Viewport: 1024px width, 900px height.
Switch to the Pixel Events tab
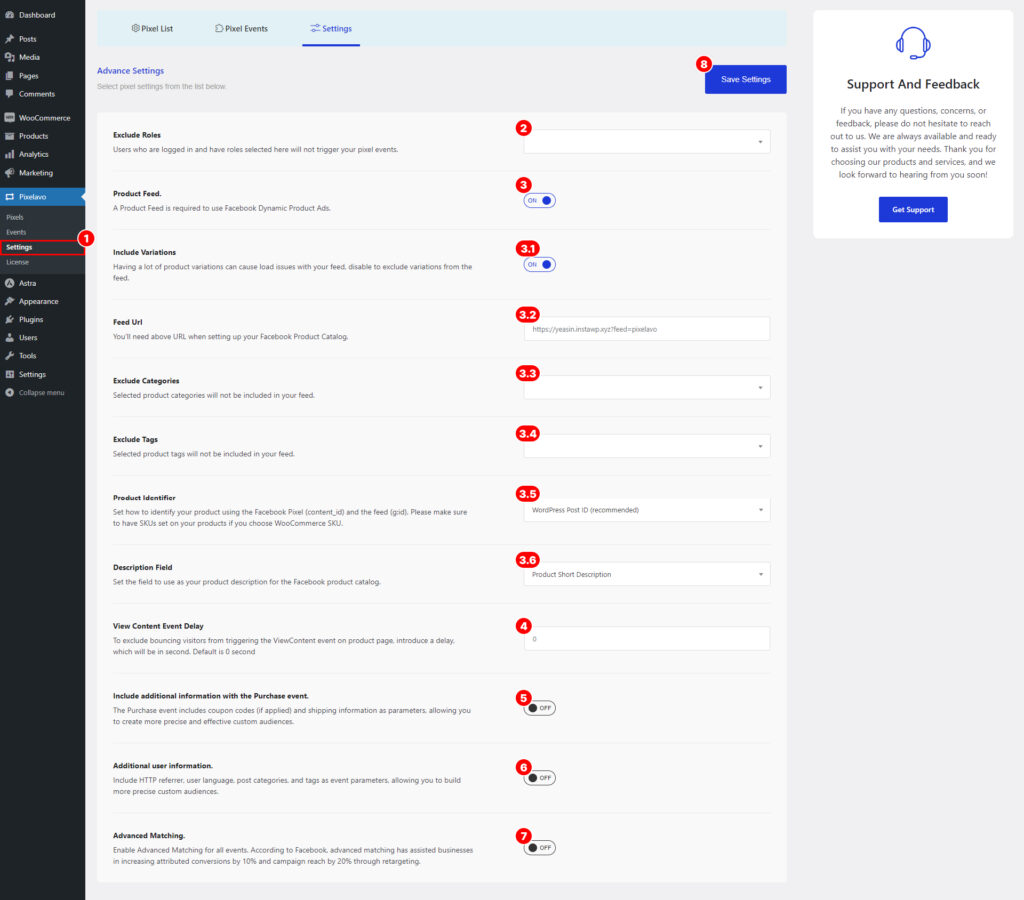(241, 28)
